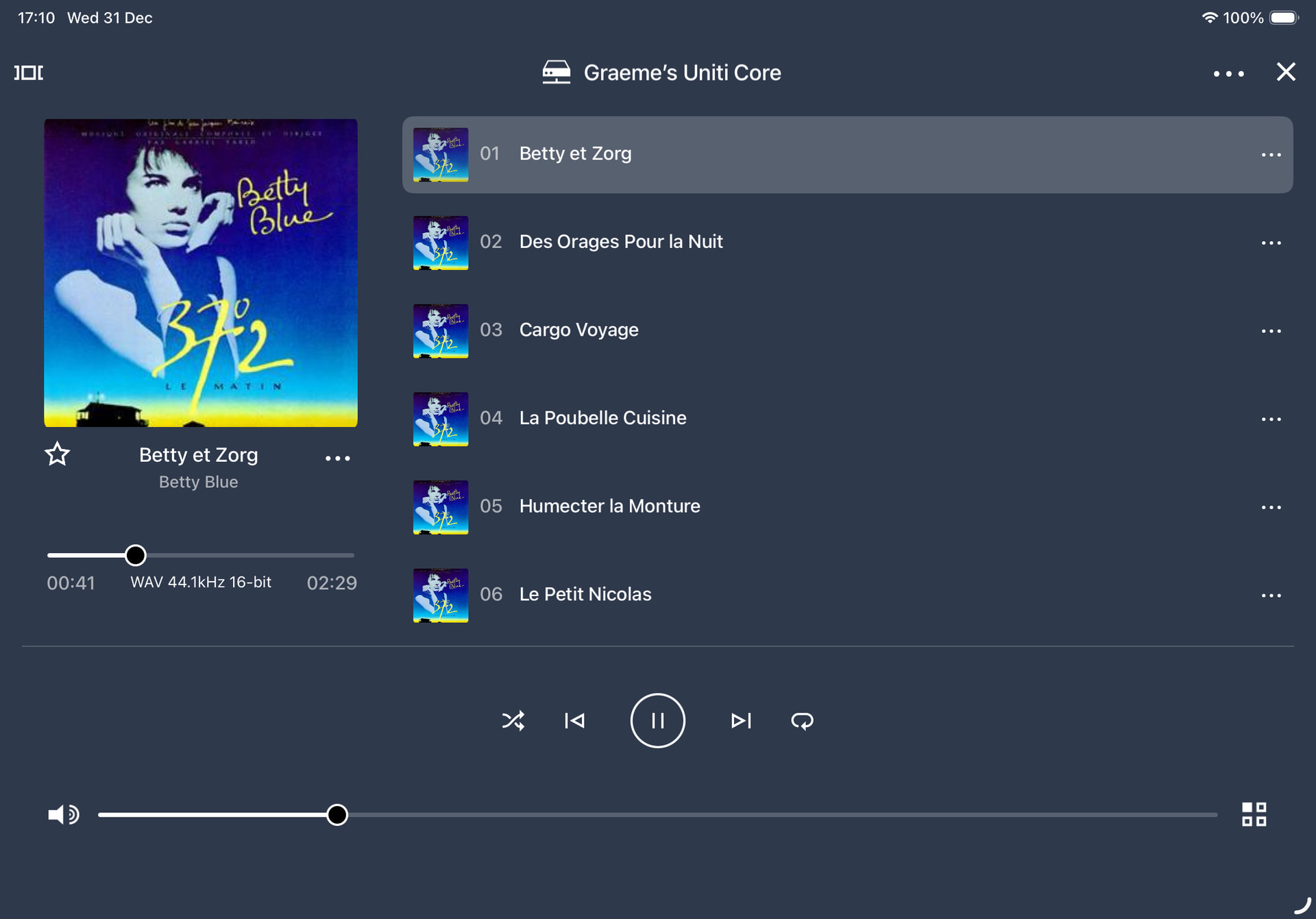
Task: Toggle repeat playback mode
Action: 802,720
